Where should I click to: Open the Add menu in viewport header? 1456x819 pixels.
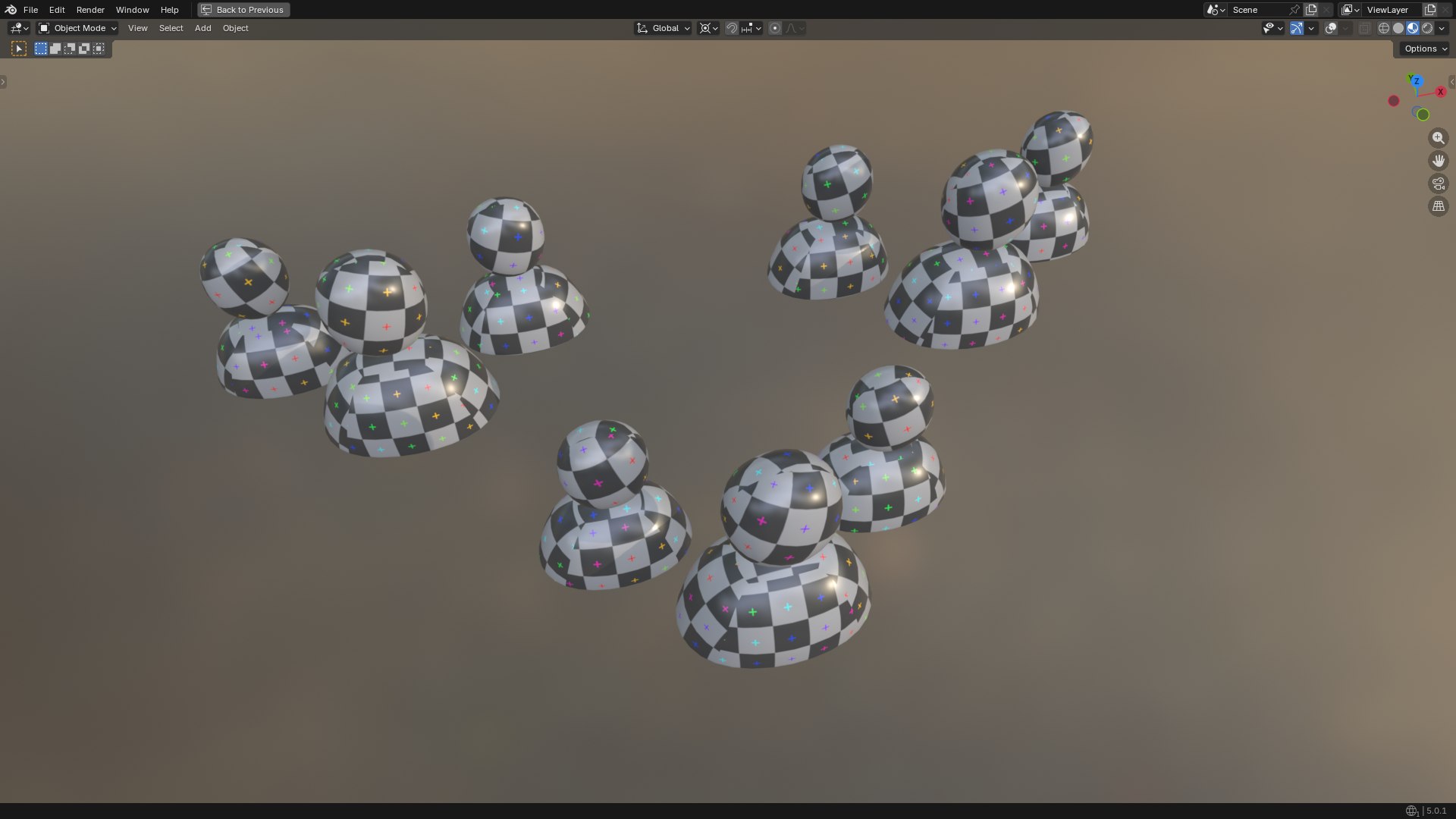202,28
